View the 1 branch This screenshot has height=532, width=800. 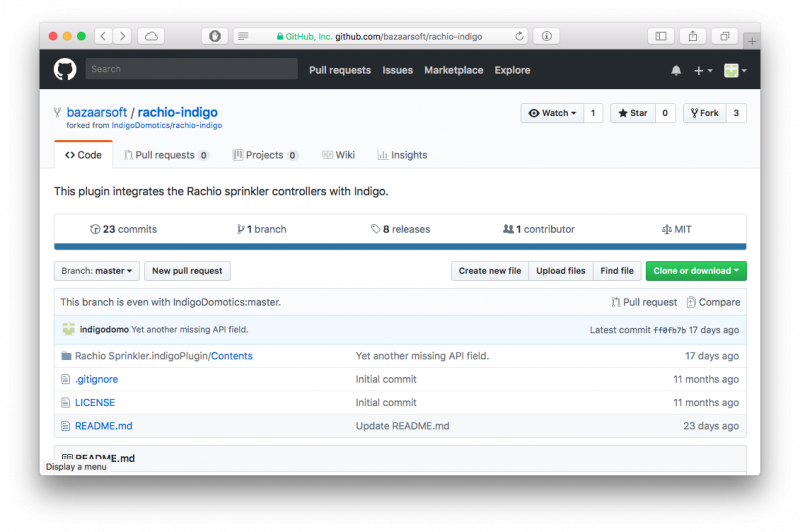point(261,230)
